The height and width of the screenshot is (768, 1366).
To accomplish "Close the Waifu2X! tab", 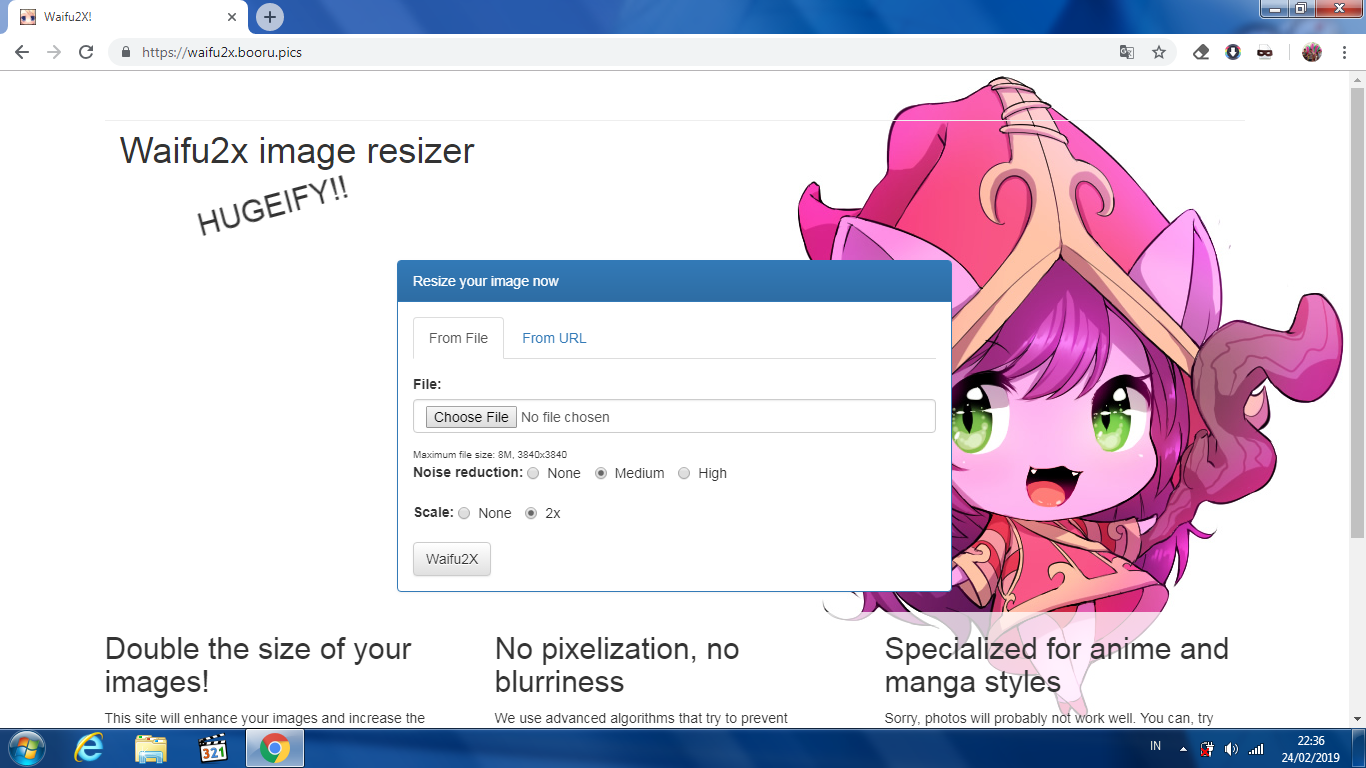I will tap(232, 17).
